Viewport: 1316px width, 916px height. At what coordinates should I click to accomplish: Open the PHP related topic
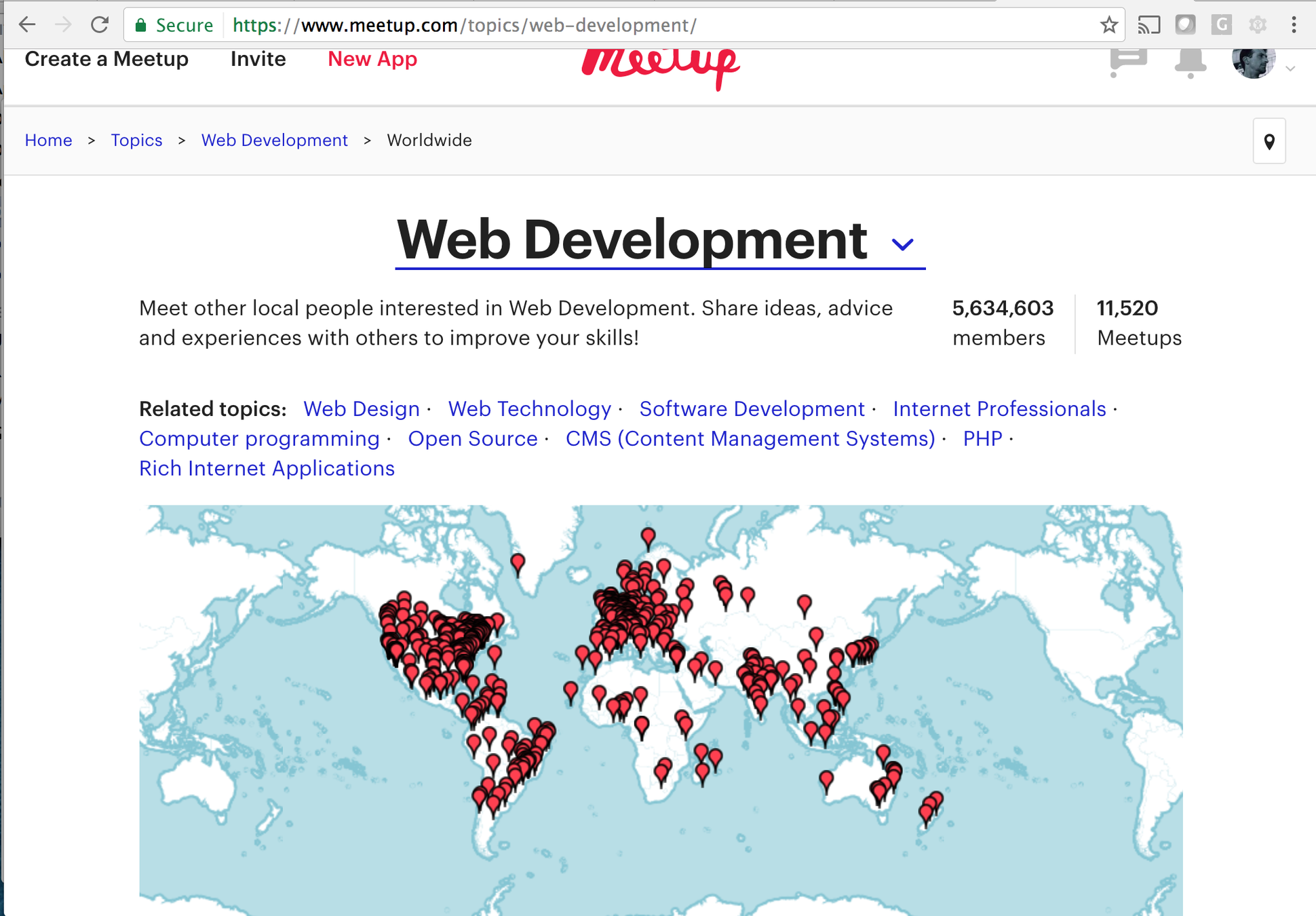[x=982, y=439]
